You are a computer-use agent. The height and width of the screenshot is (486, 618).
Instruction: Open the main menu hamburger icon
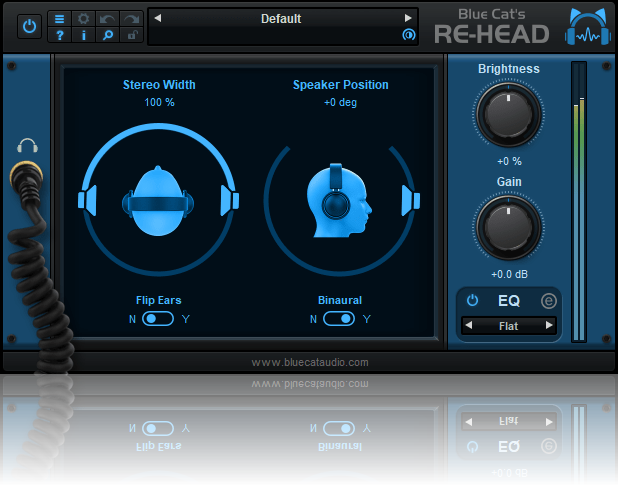(59, 19)
